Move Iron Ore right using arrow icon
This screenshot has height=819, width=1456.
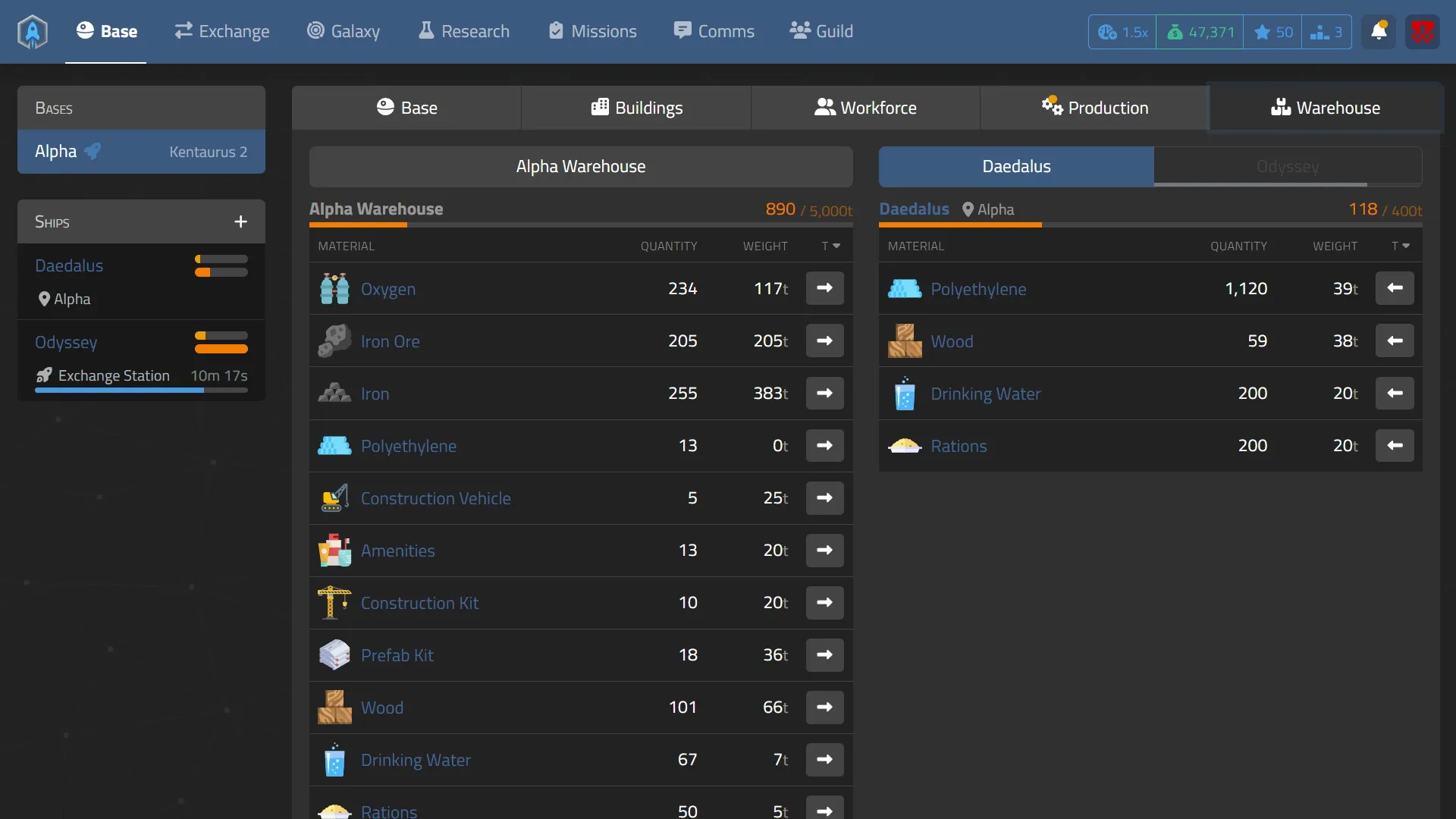pyautogui.click(x=824, y=340)
